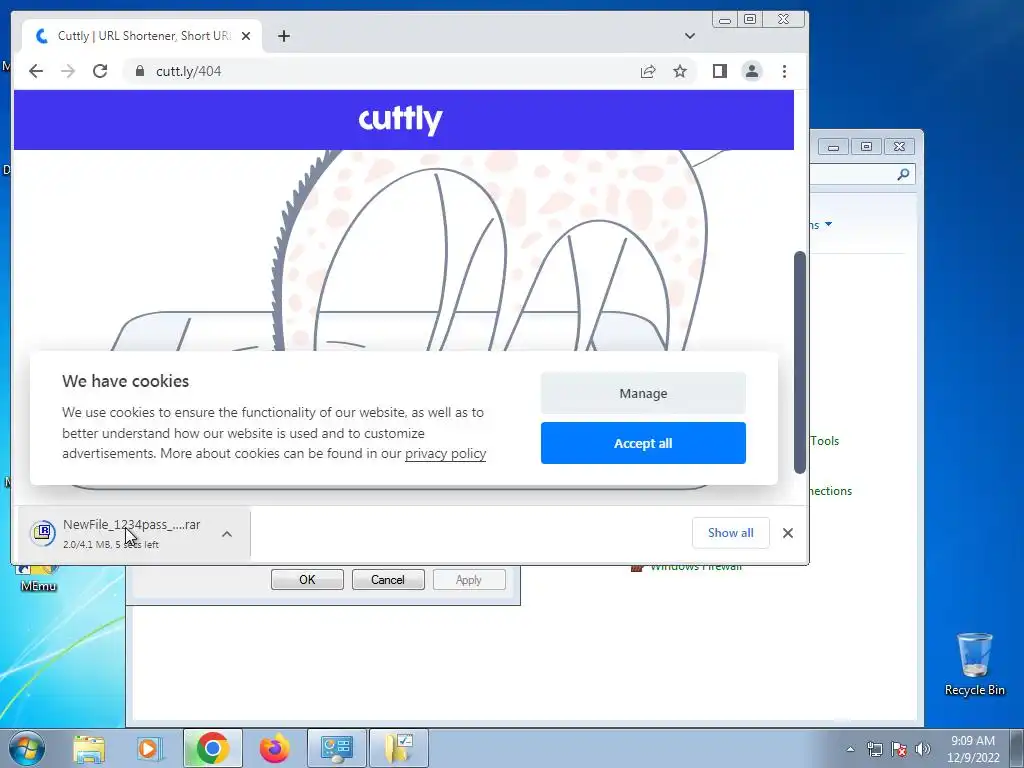Image resolution: width=1024 pixels, height=768 pixels.
Task: Close the Chrome downloads bar
Action: 788,533
